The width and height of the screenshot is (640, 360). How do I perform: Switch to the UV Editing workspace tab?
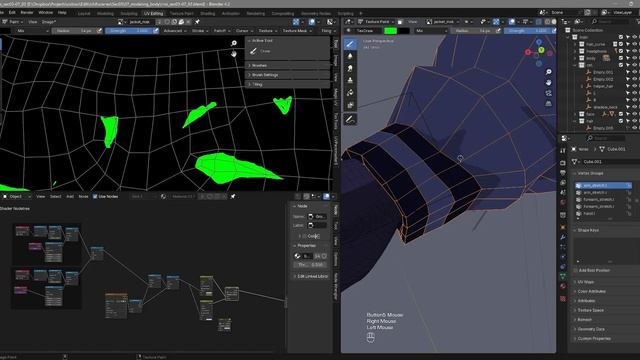point(153,13)
